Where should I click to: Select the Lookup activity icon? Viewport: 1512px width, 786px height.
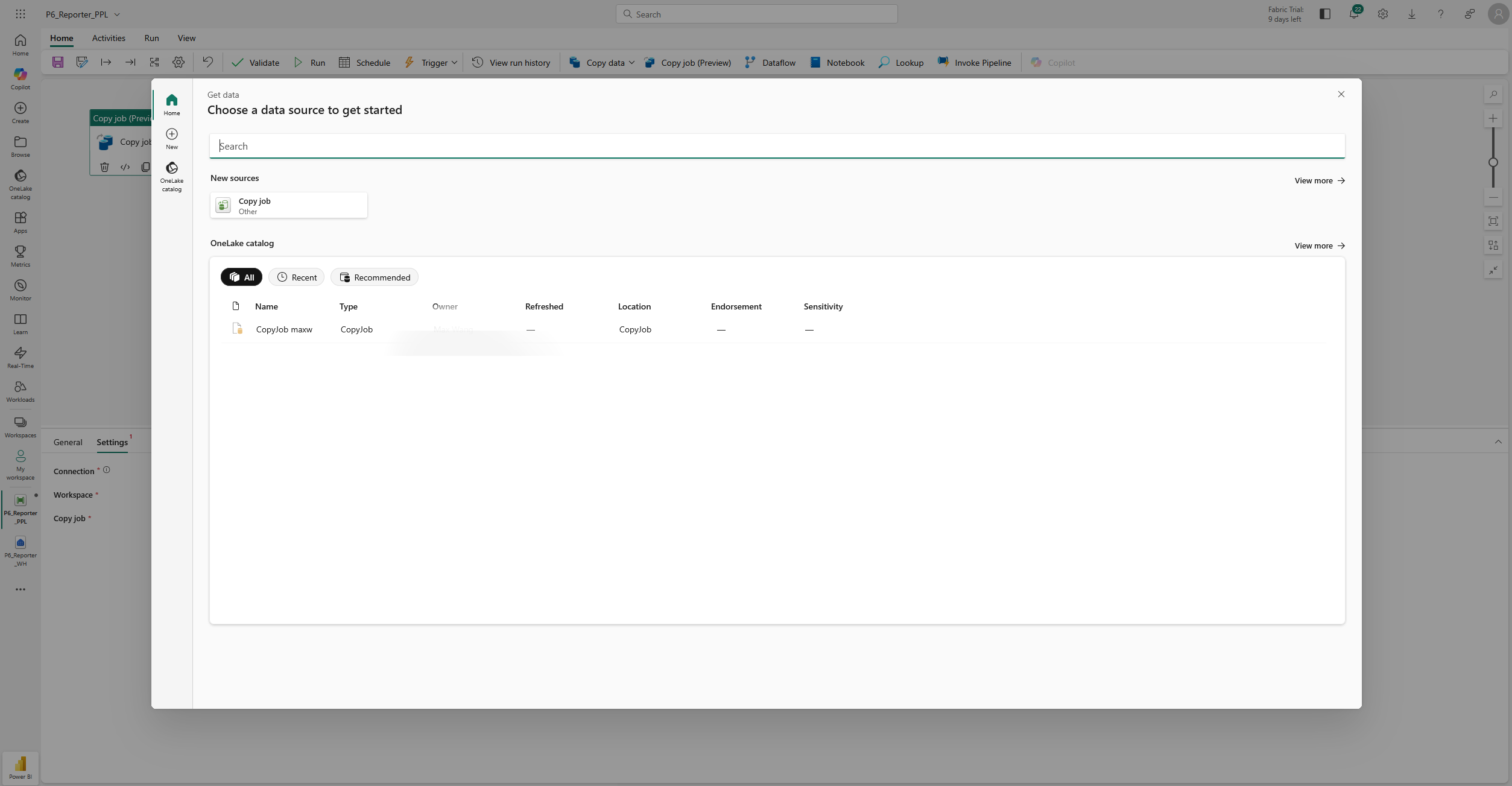point(883,62)
